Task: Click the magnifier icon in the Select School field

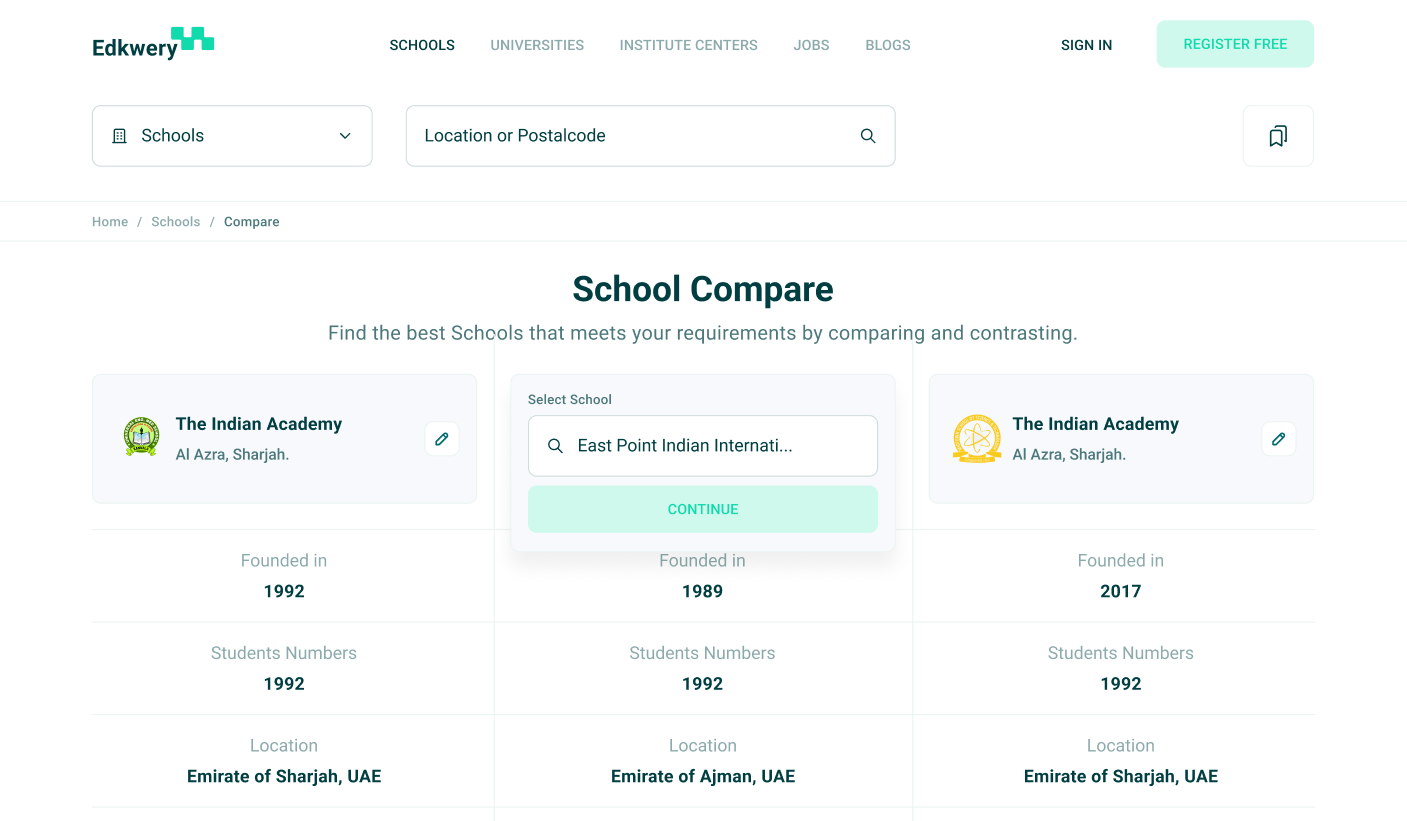Action: tap(555, 446)
